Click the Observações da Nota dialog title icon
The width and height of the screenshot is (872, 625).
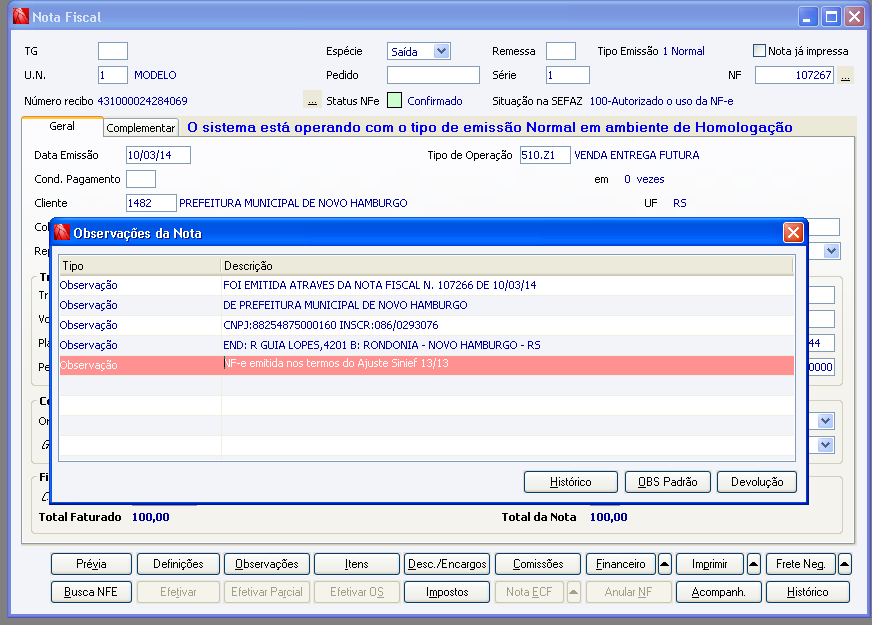coord(62,232)
